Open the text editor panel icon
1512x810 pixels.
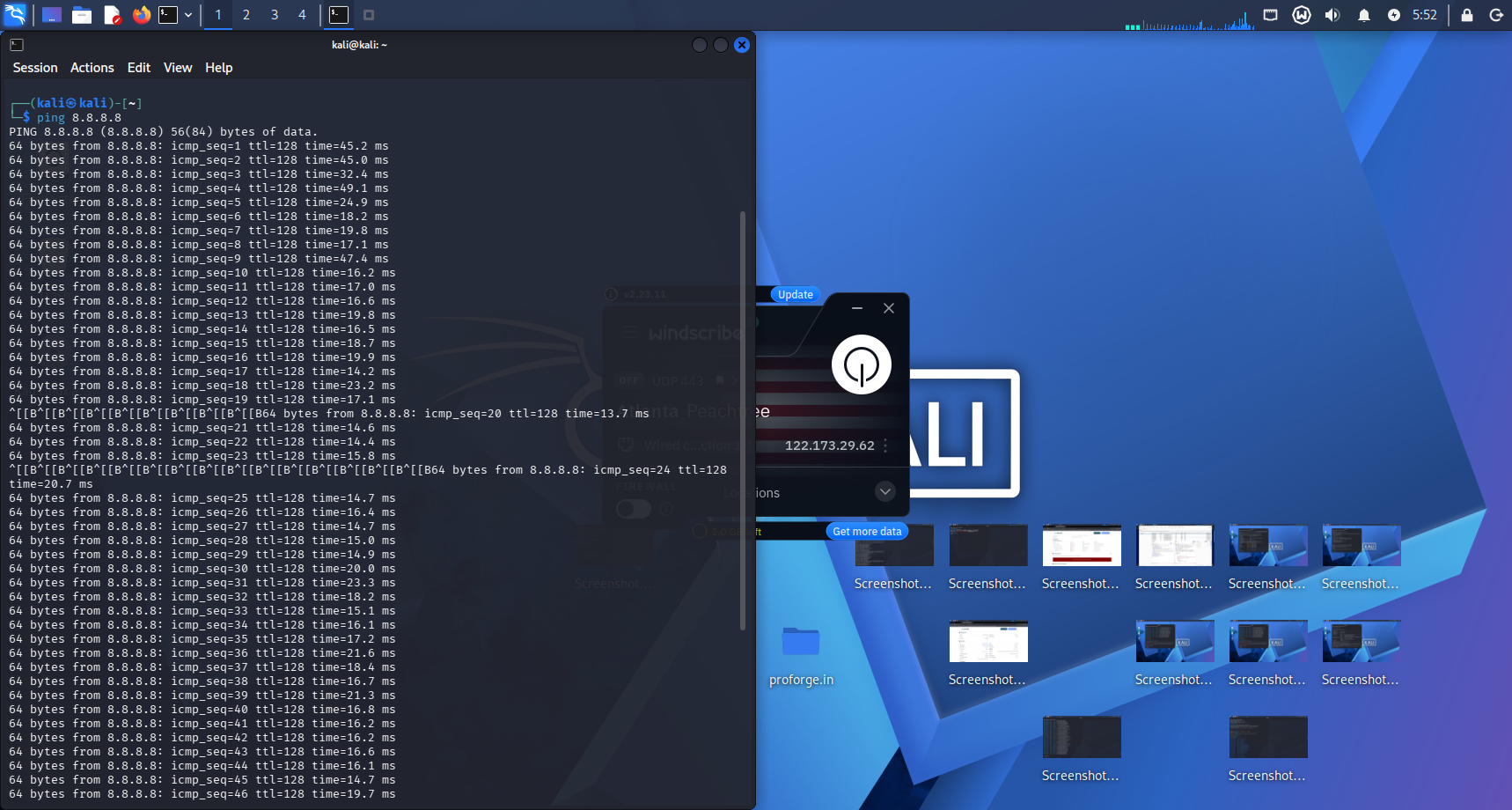click(112, 15)
